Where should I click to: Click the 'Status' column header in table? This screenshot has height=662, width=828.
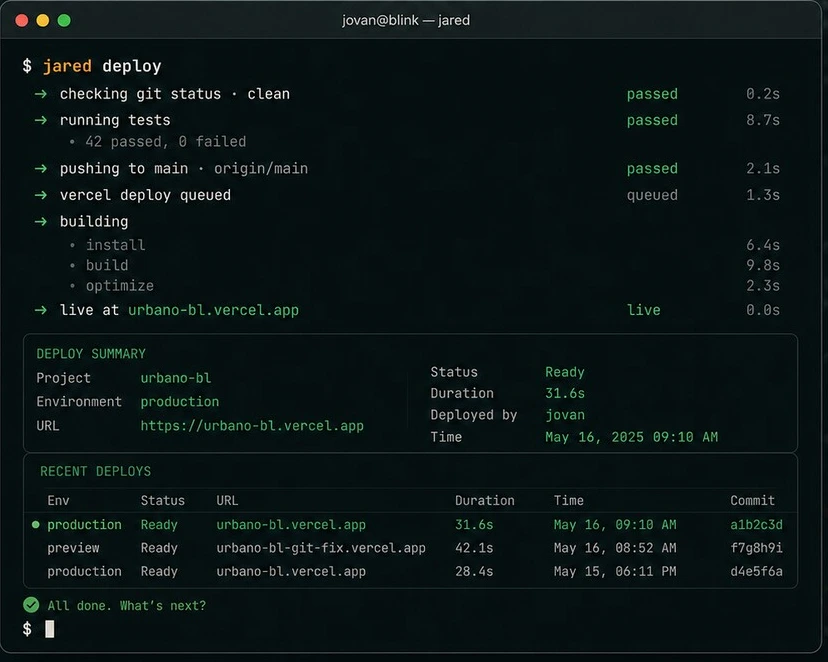pos(163,500)
